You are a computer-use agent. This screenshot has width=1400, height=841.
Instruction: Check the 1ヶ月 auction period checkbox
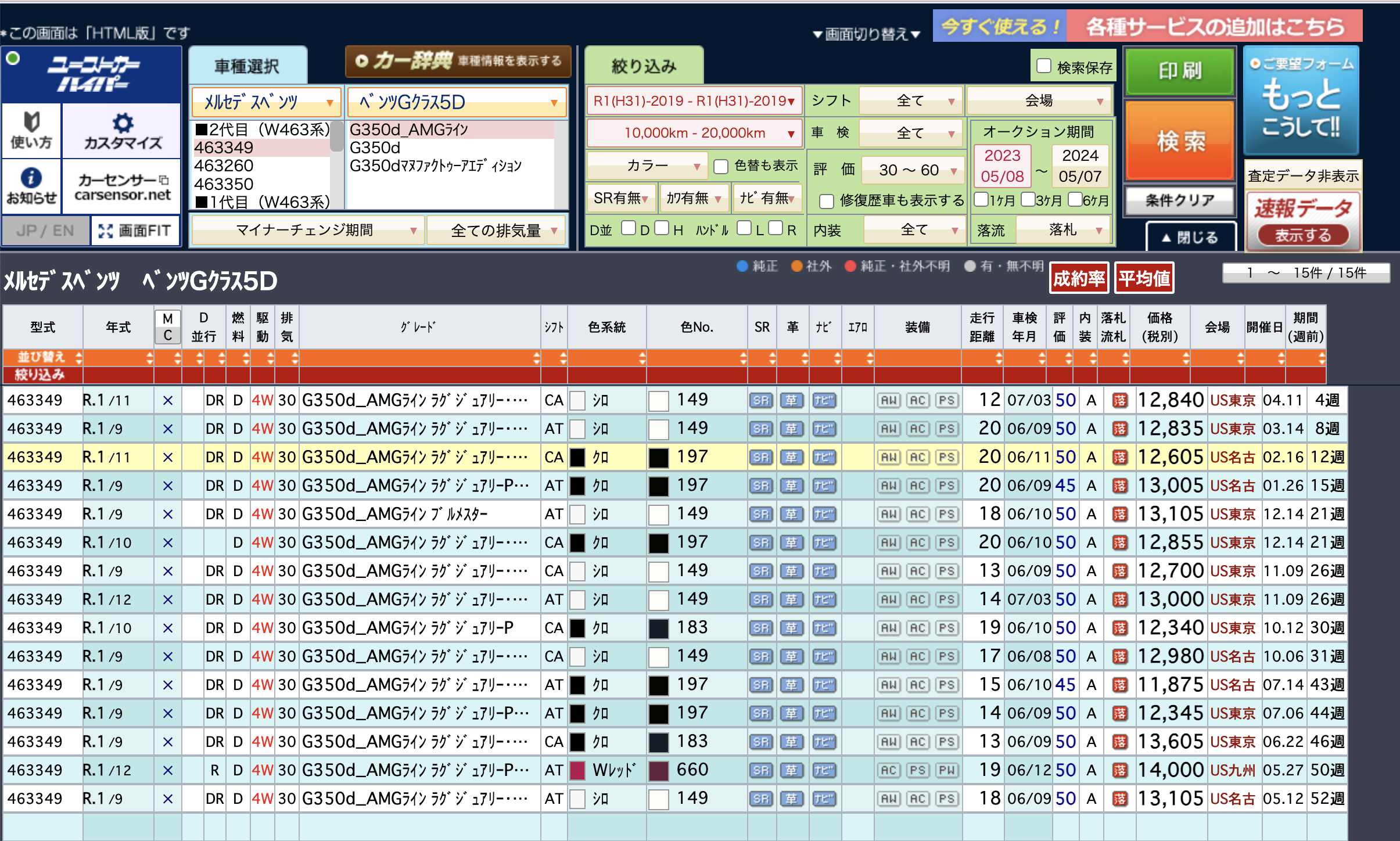[981, 199]
